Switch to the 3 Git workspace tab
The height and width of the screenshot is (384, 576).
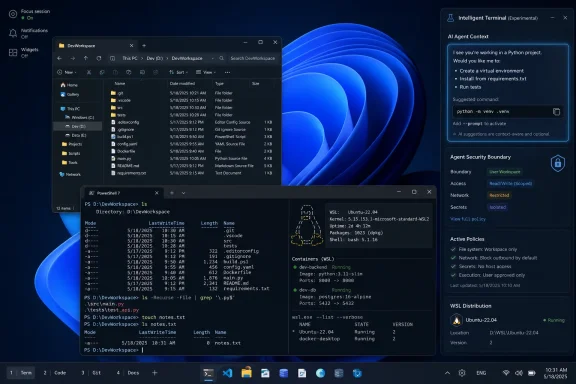coord(91,373)
